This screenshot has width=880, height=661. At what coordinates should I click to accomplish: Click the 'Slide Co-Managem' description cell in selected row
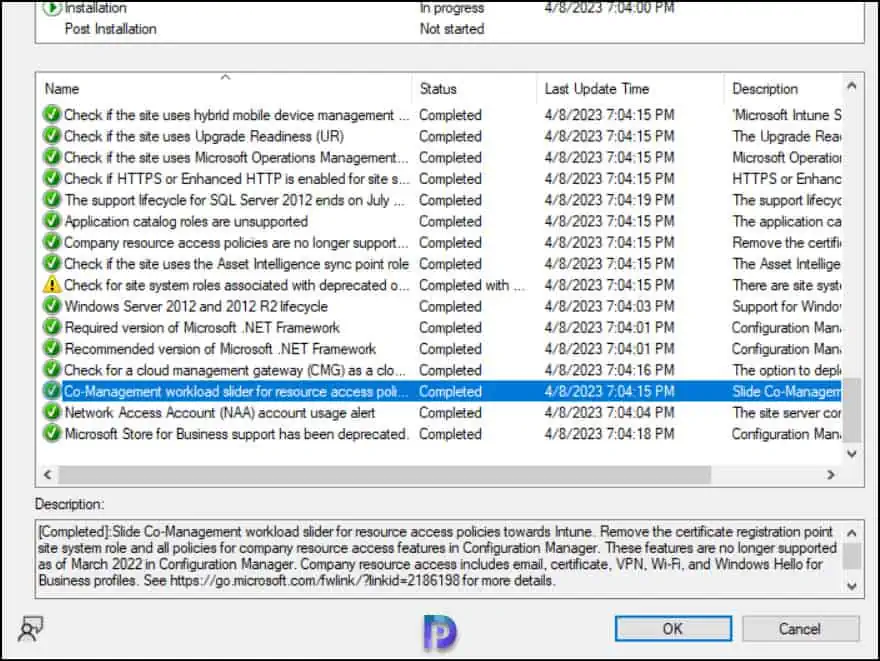[786, 391]
